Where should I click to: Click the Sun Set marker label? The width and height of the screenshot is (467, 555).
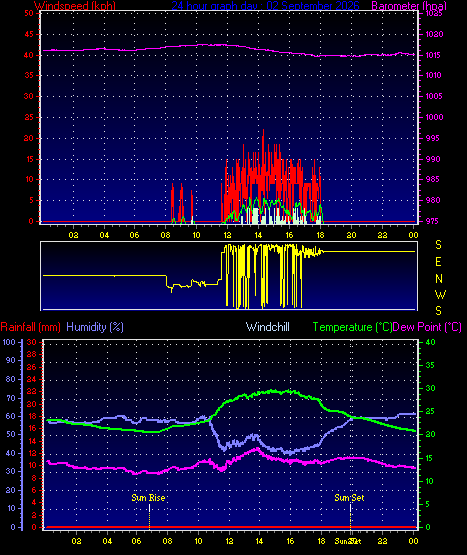(x=349, y=498)
